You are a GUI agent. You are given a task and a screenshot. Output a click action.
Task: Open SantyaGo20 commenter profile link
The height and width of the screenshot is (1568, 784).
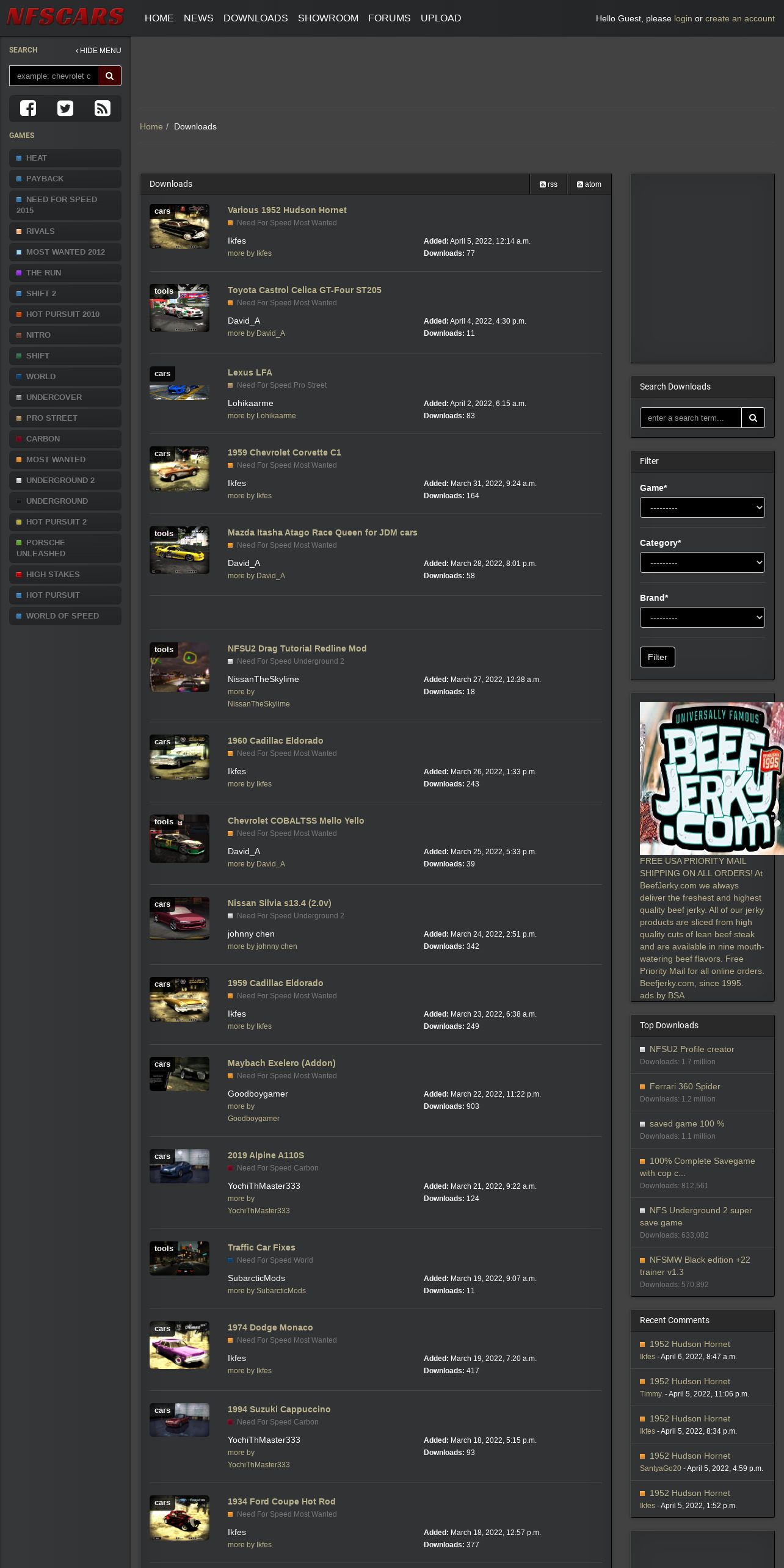(x=660, y=1468)
